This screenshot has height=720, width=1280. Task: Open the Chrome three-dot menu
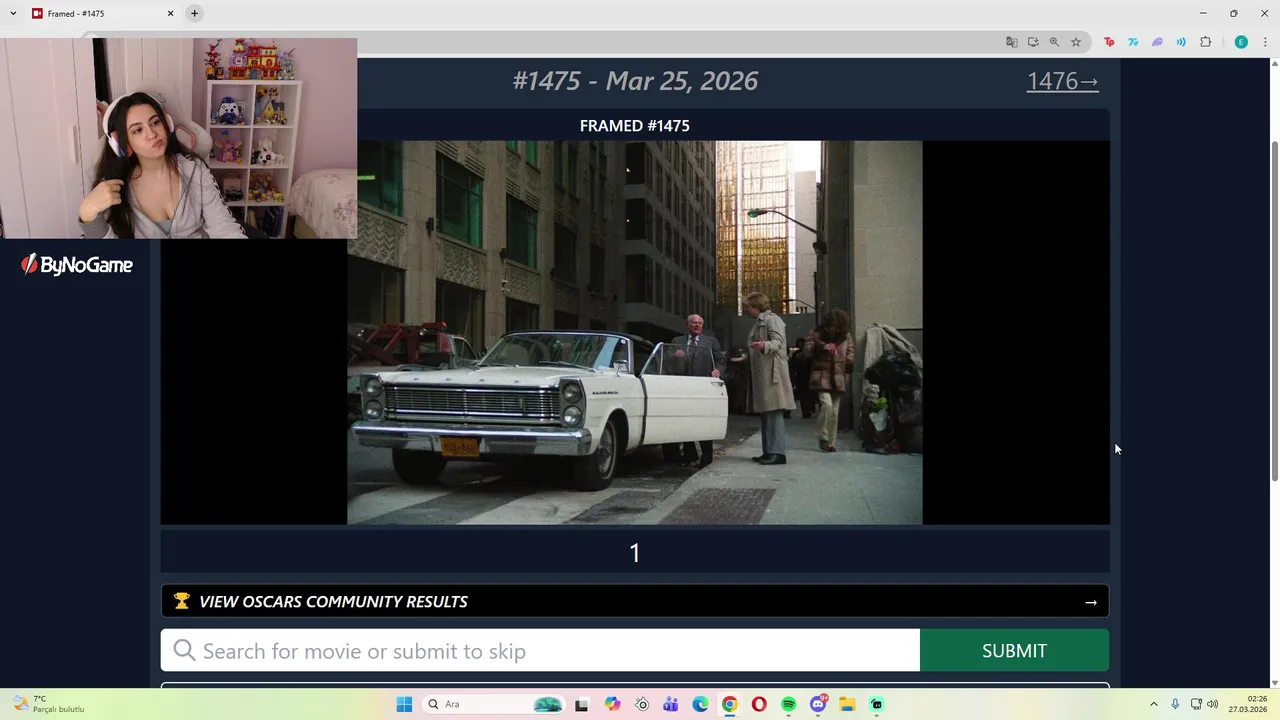click(1265, 42)
